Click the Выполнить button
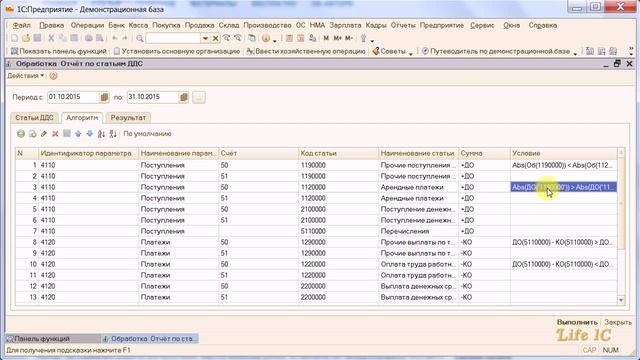The width and height of the screenshot is (640, 360). coord(577,322)
